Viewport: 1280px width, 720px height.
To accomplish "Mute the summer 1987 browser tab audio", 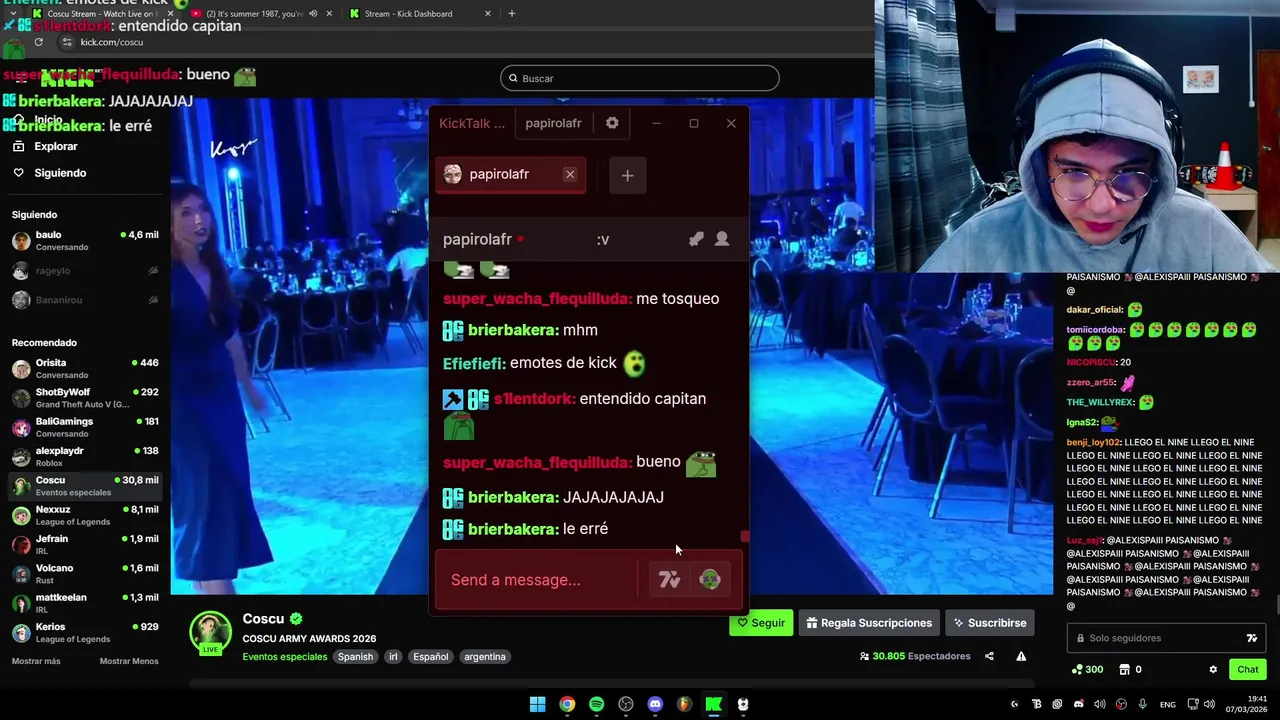I will (x=313, y=14).
